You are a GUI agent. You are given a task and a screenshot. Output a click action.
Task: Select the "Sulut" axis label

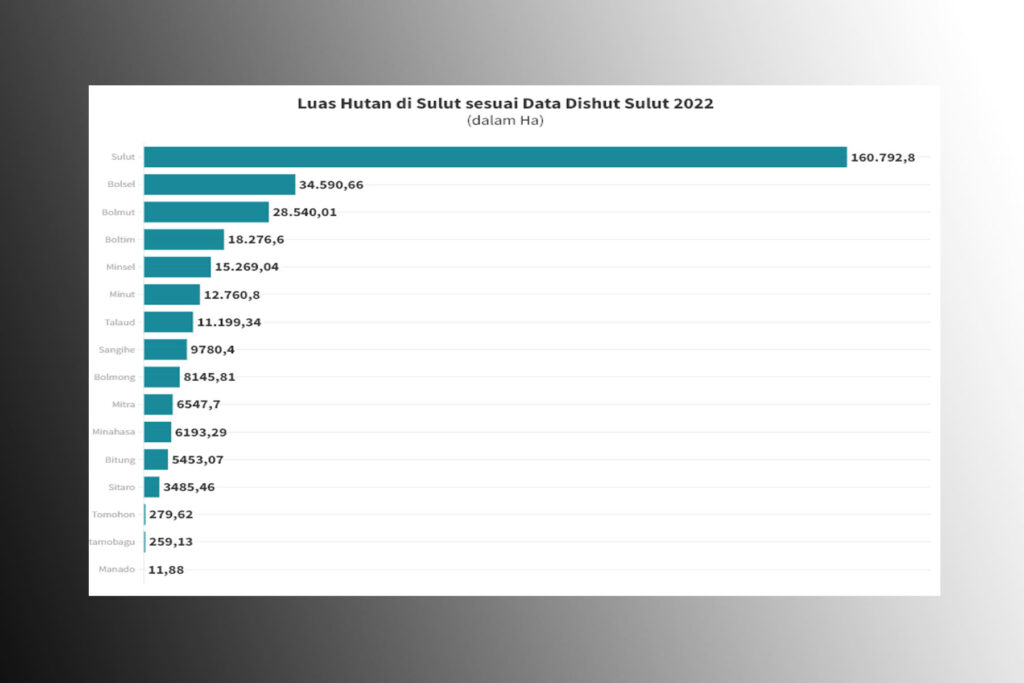123,157
